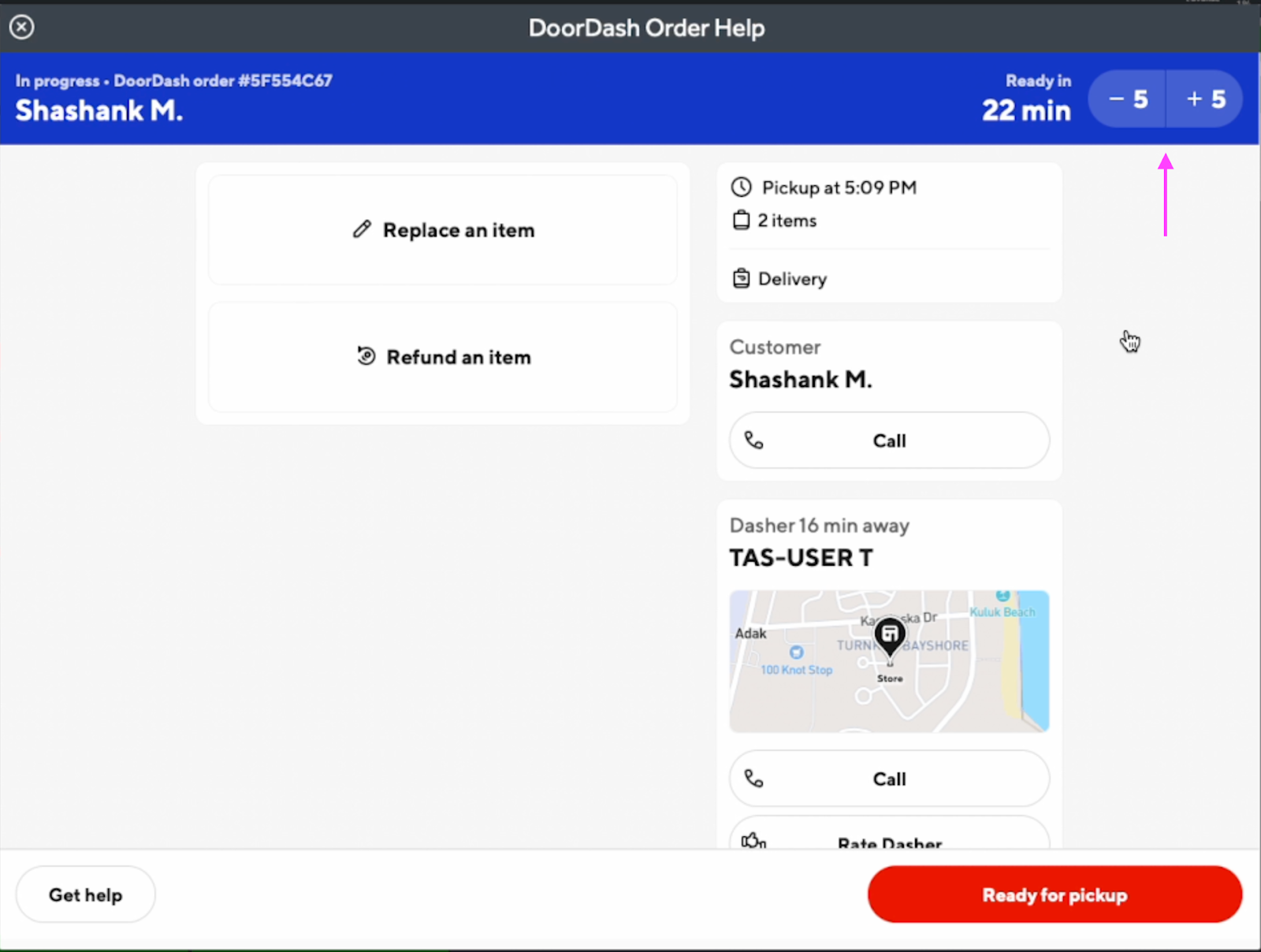Decrease ready time by 5 minutes

pyautogui.click(x=1127, y=99)
